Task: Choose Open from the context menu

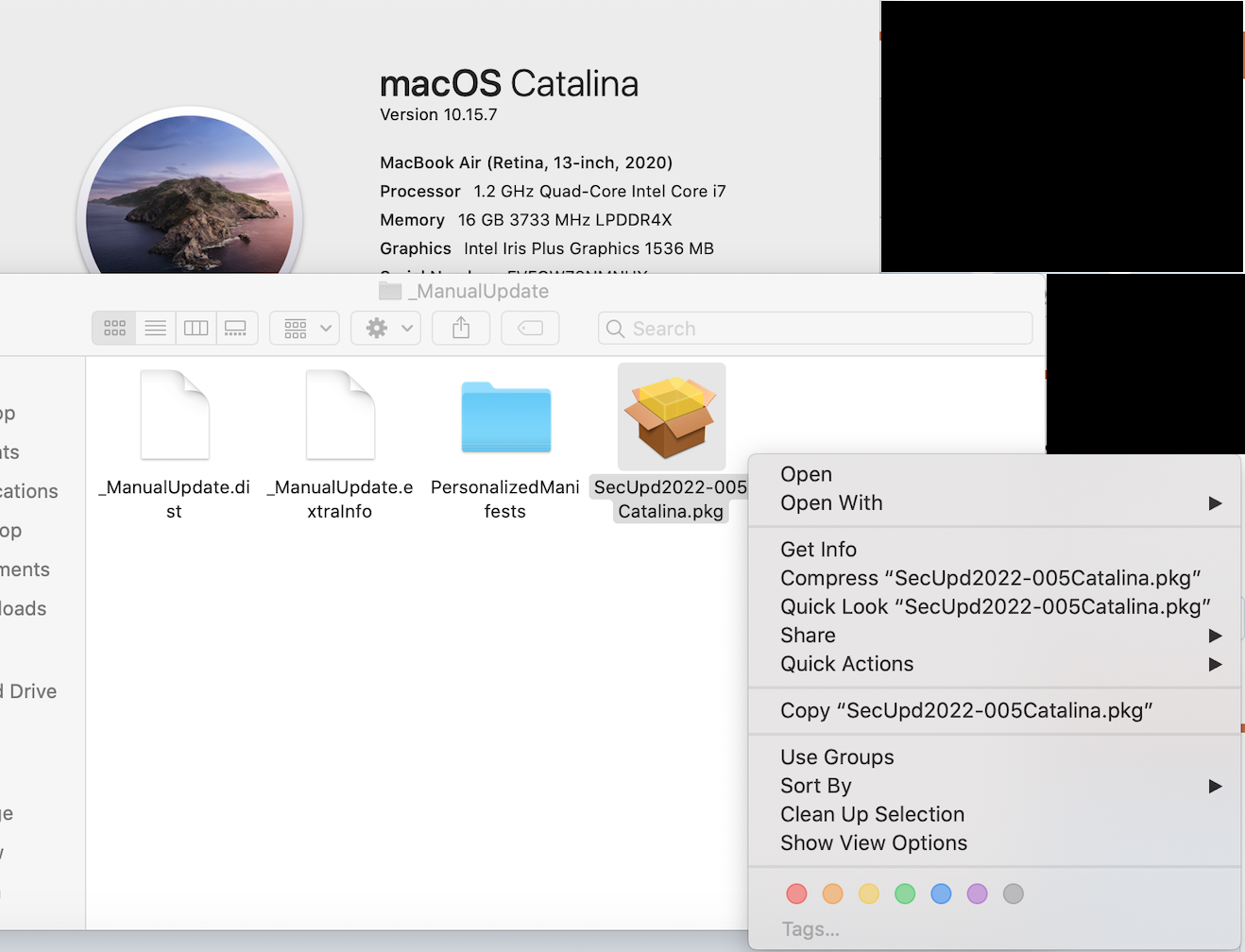Action: (995, 474)
